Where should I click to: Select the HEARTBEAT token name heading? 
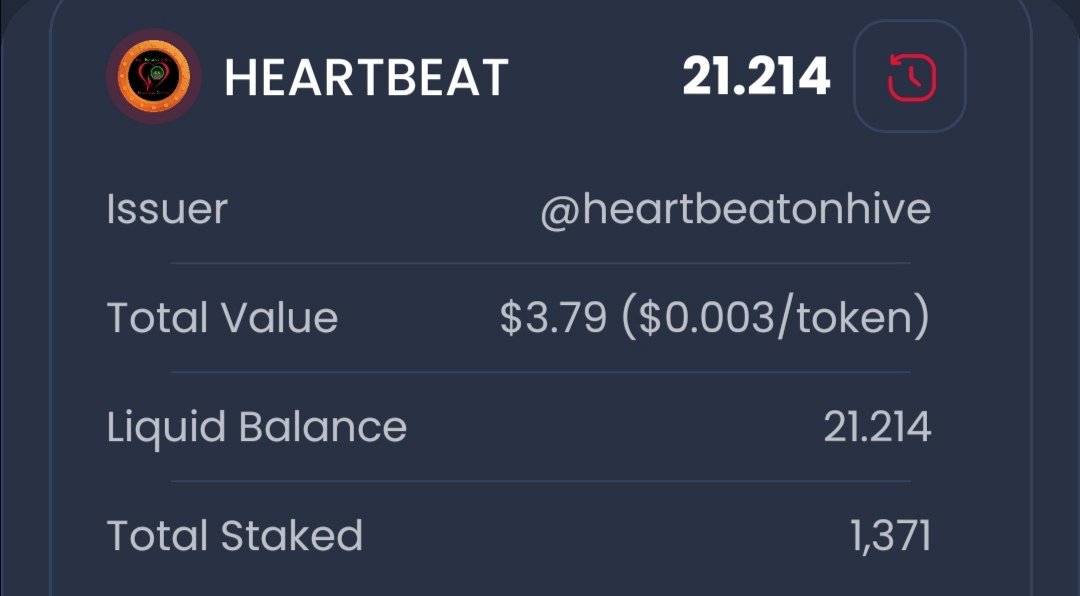(366, 77)
